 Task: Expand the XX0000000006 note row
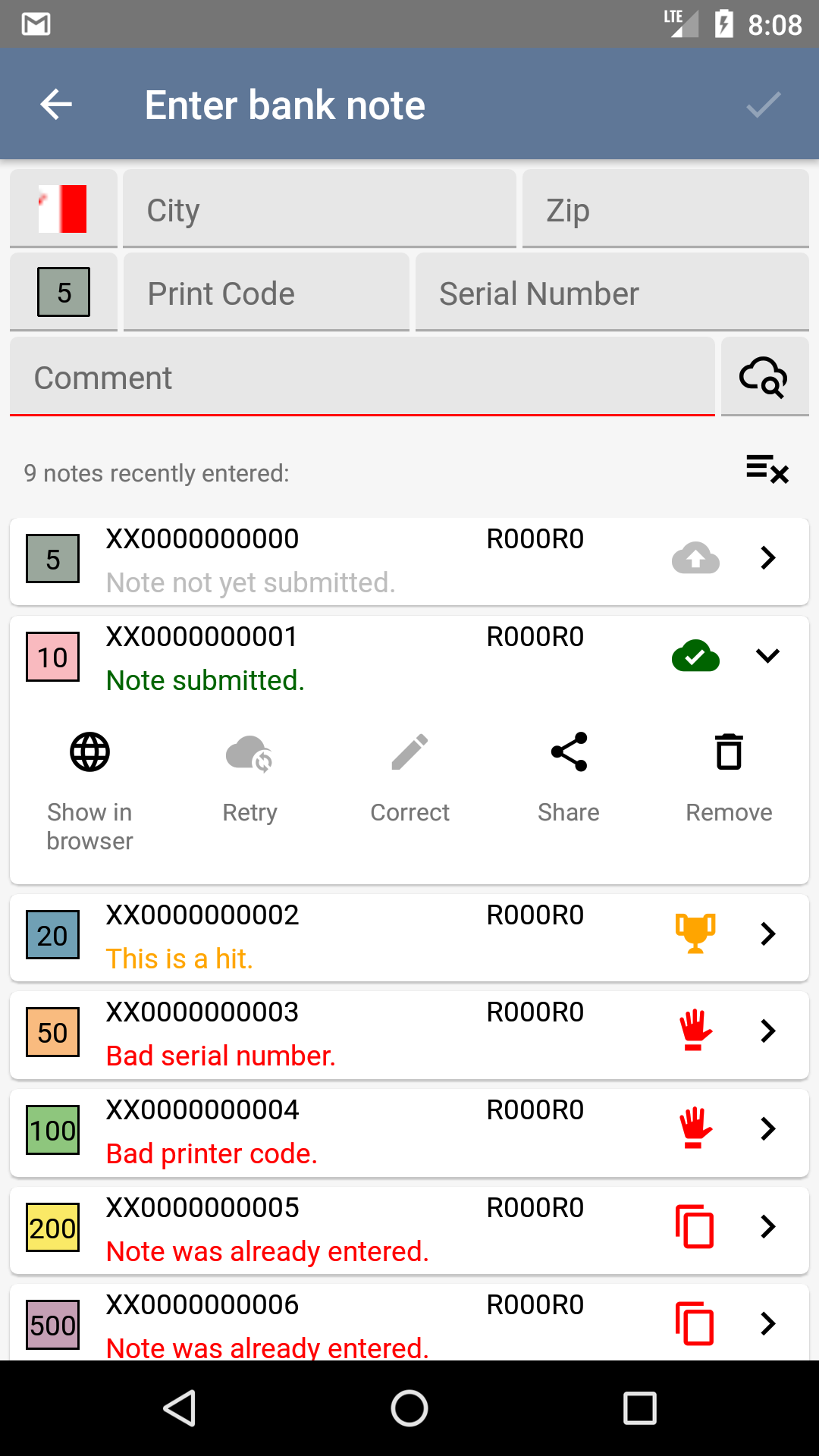[768, 1324]
